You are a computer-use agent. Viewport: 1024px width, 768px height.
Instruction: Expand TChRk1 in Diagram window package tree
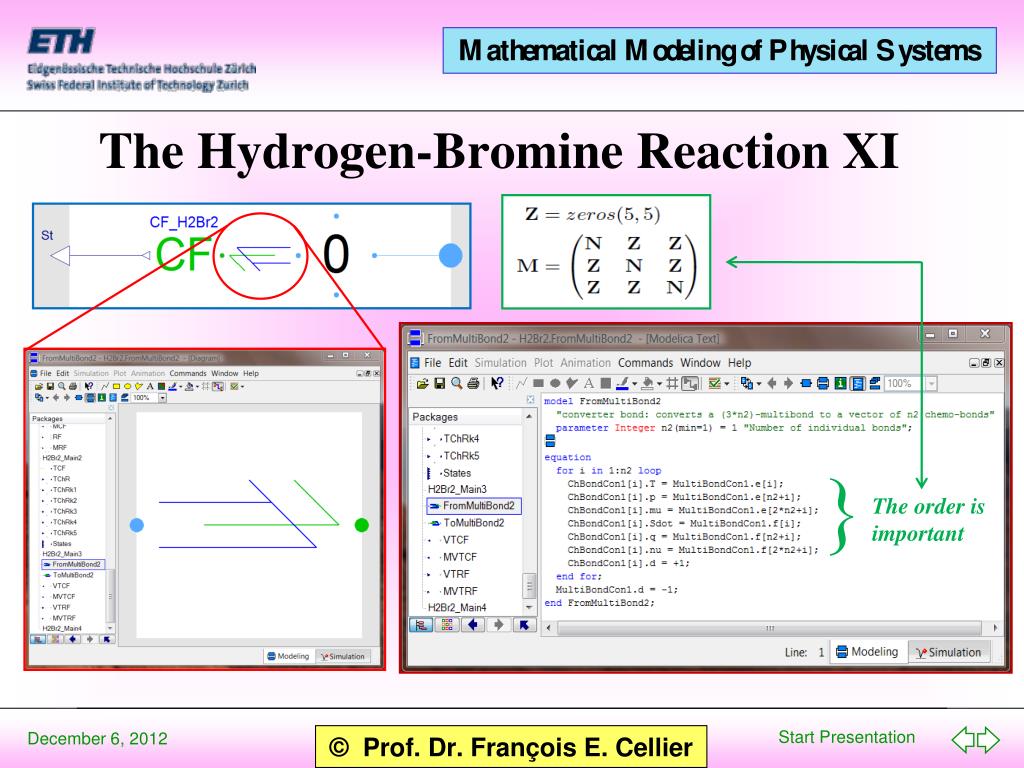pyautogui.click(x=43, y=490)
